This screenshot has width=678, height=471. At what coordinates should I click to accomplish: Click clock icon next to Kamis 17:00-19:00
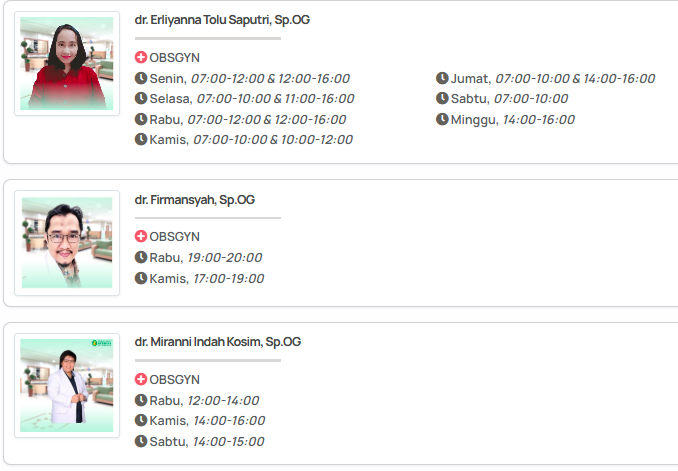pyautogui.click(x=141, y=278)
